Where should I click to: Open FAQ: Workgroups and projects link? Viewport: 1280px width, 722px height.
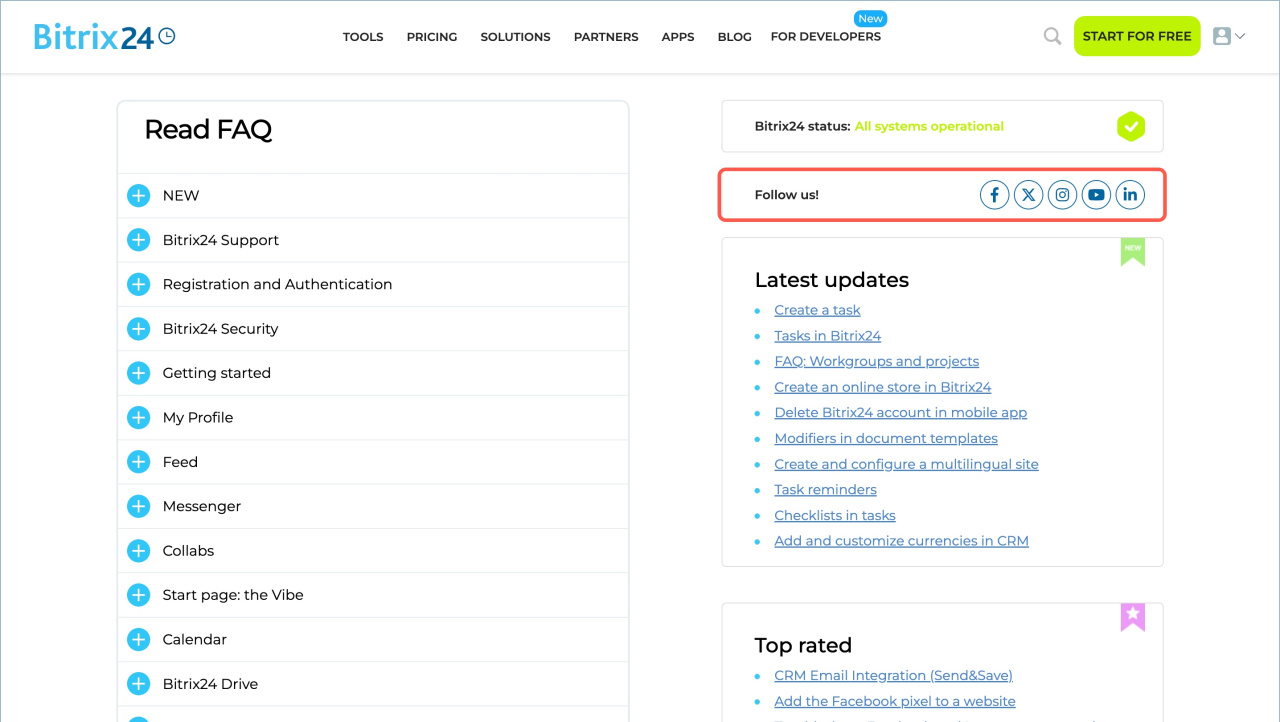point(877,361)
